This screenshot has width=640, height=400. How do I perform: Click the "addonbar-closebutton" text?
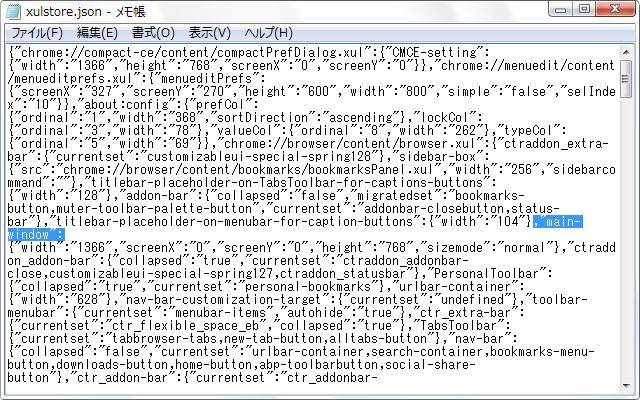coord(433,209)
